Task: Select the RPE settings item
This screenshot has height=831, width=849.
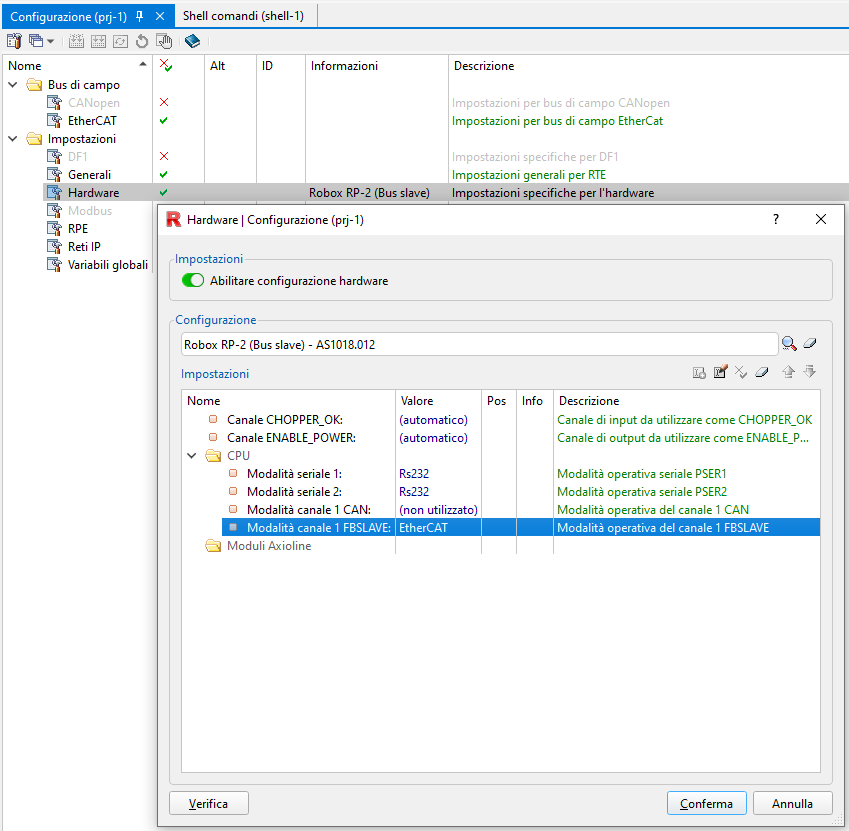Action: [78, 228]
